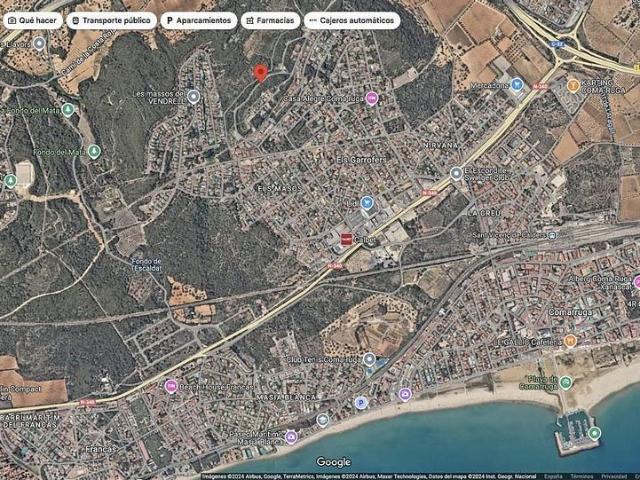This screenshot has height=480, width=640.
Task: Click the MASIA BLANCA area label
Action: click(x=286, y=397)
